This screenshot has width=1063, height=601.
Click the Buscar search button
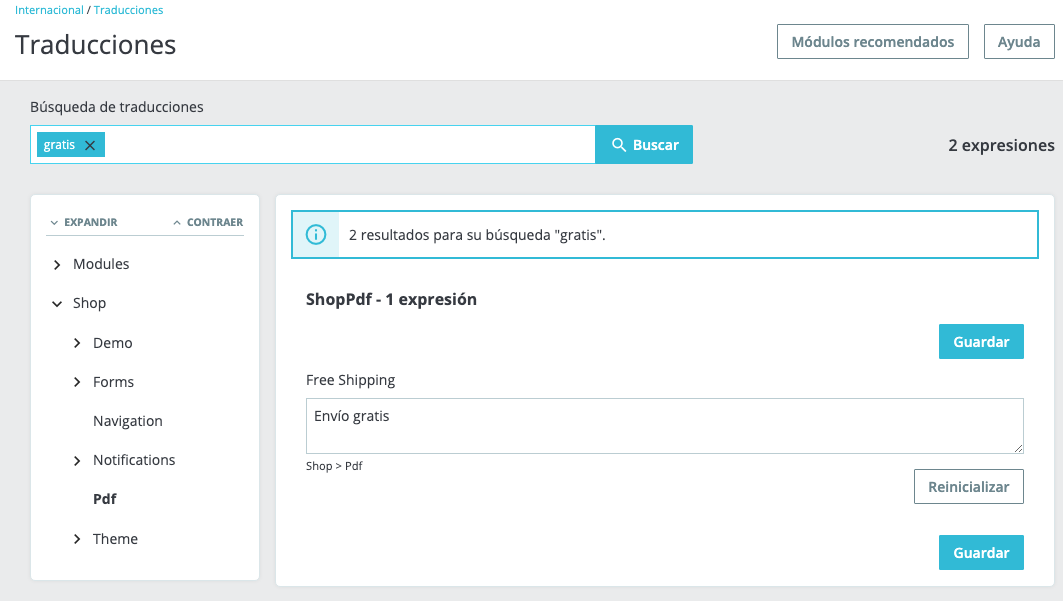pos(644,145)
